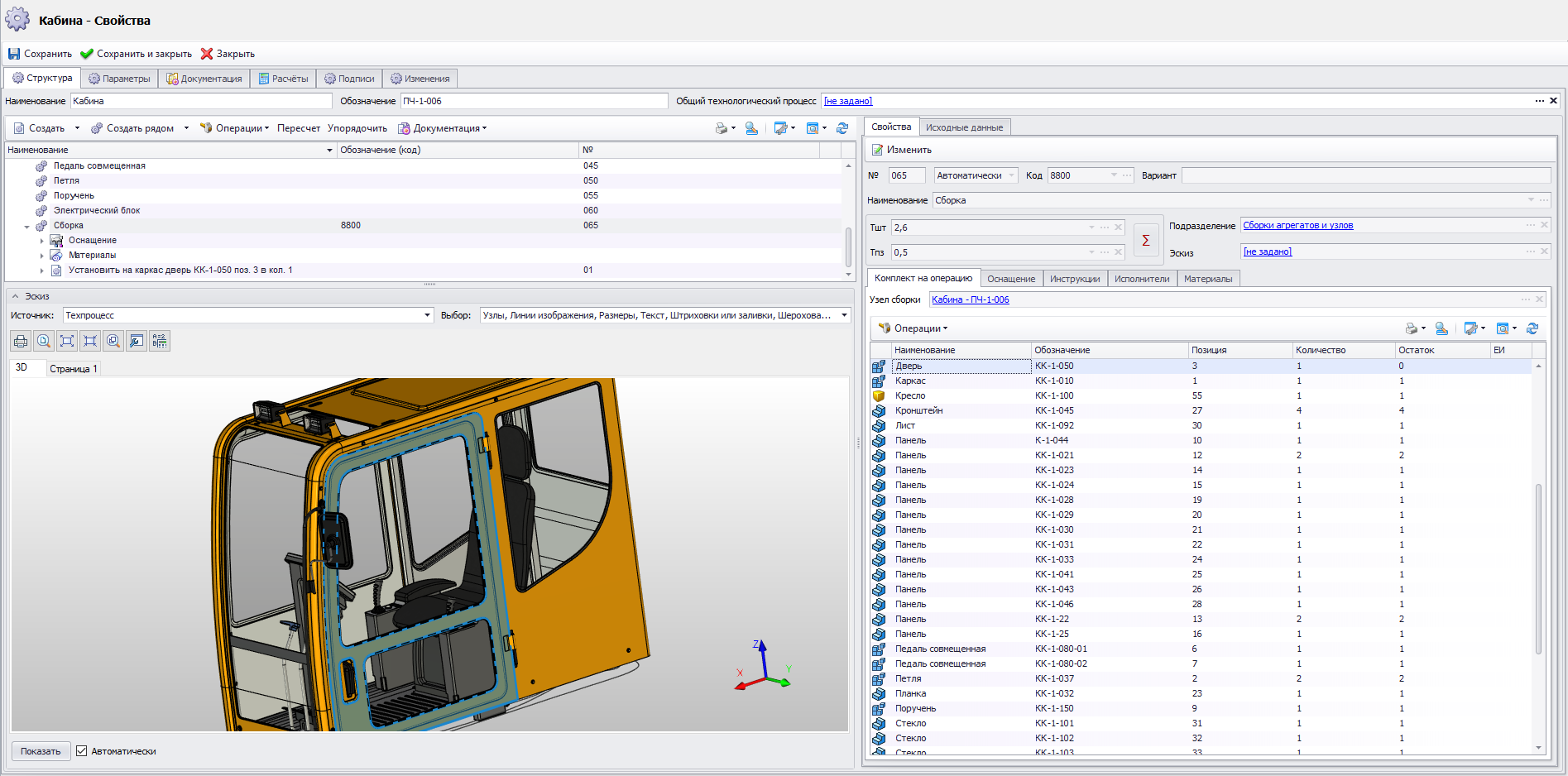Click the Наименование input field with Кабина
Image resolution: width=1568 pixels, height=776 pixels.
point(200,101)
